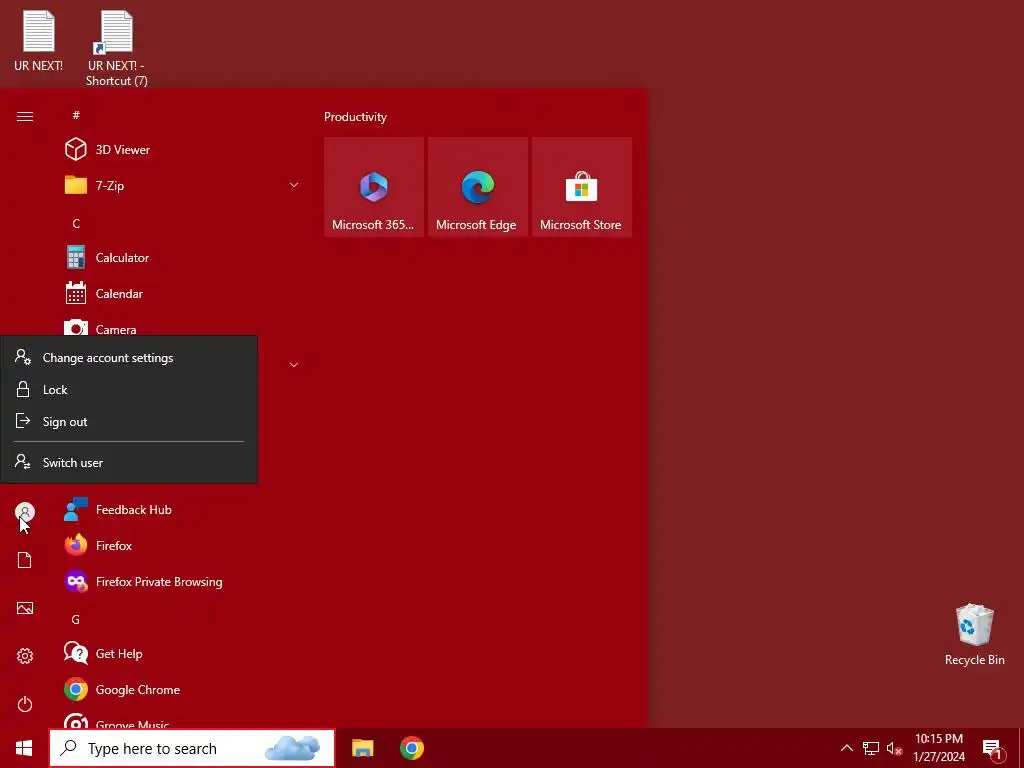Click the user account avatar icon

[x=25, y=512]
